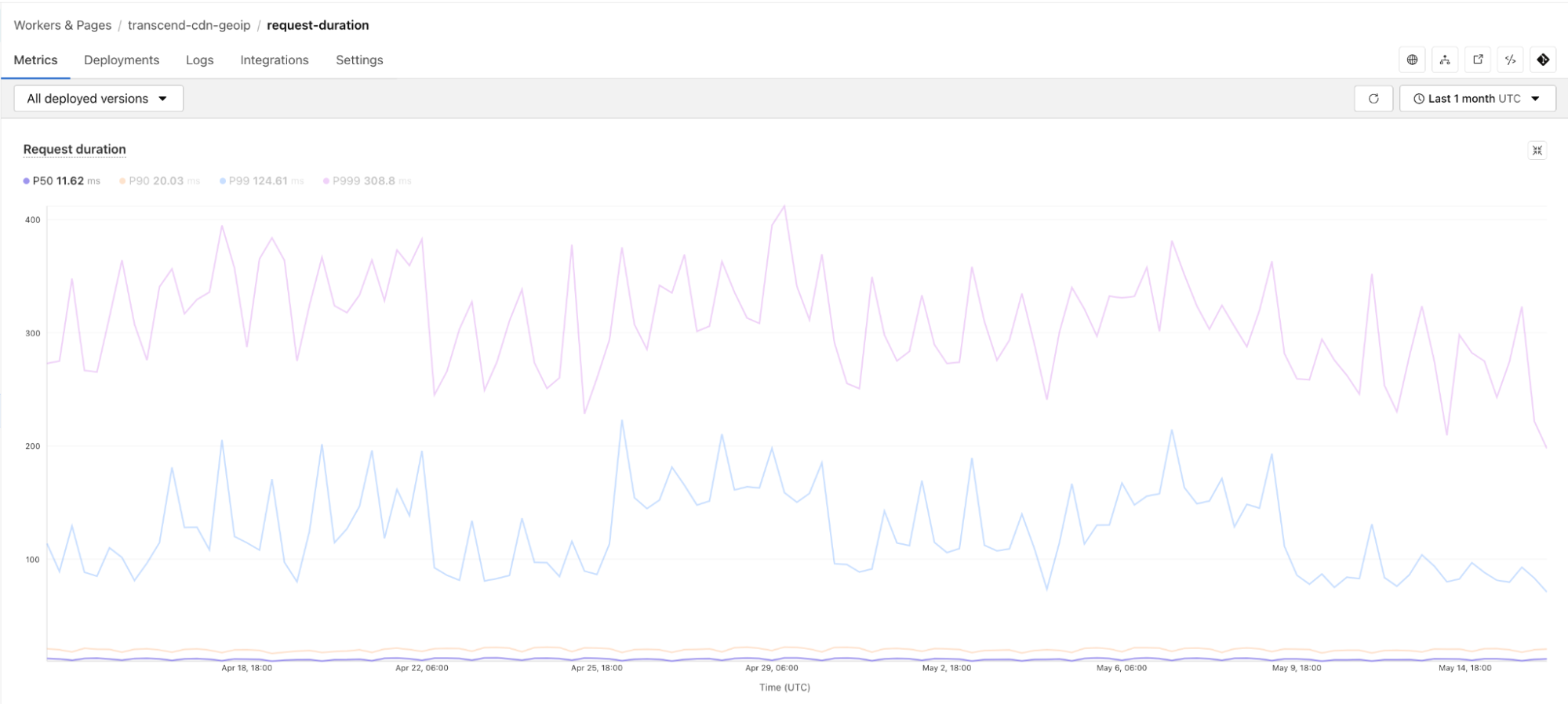Click the Time (UTC) axis title
1568x704 pixels.
(784, 688)
